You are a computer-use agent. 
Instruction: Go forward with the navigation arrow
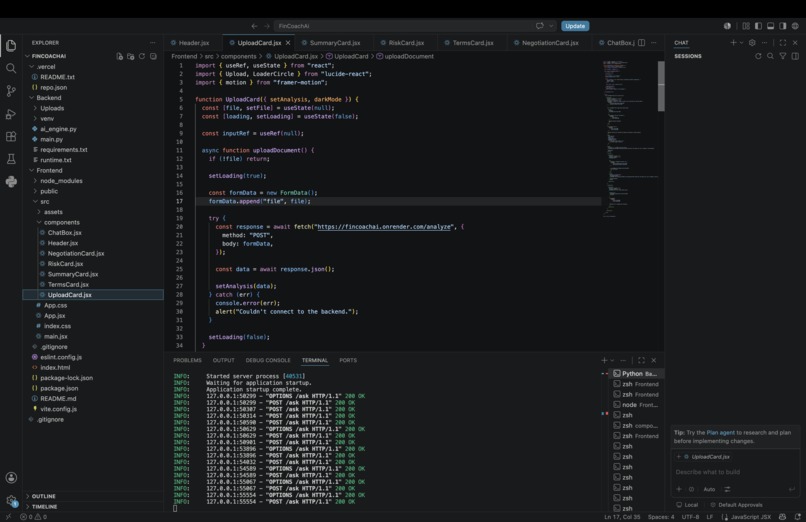(x=267, y=26)
